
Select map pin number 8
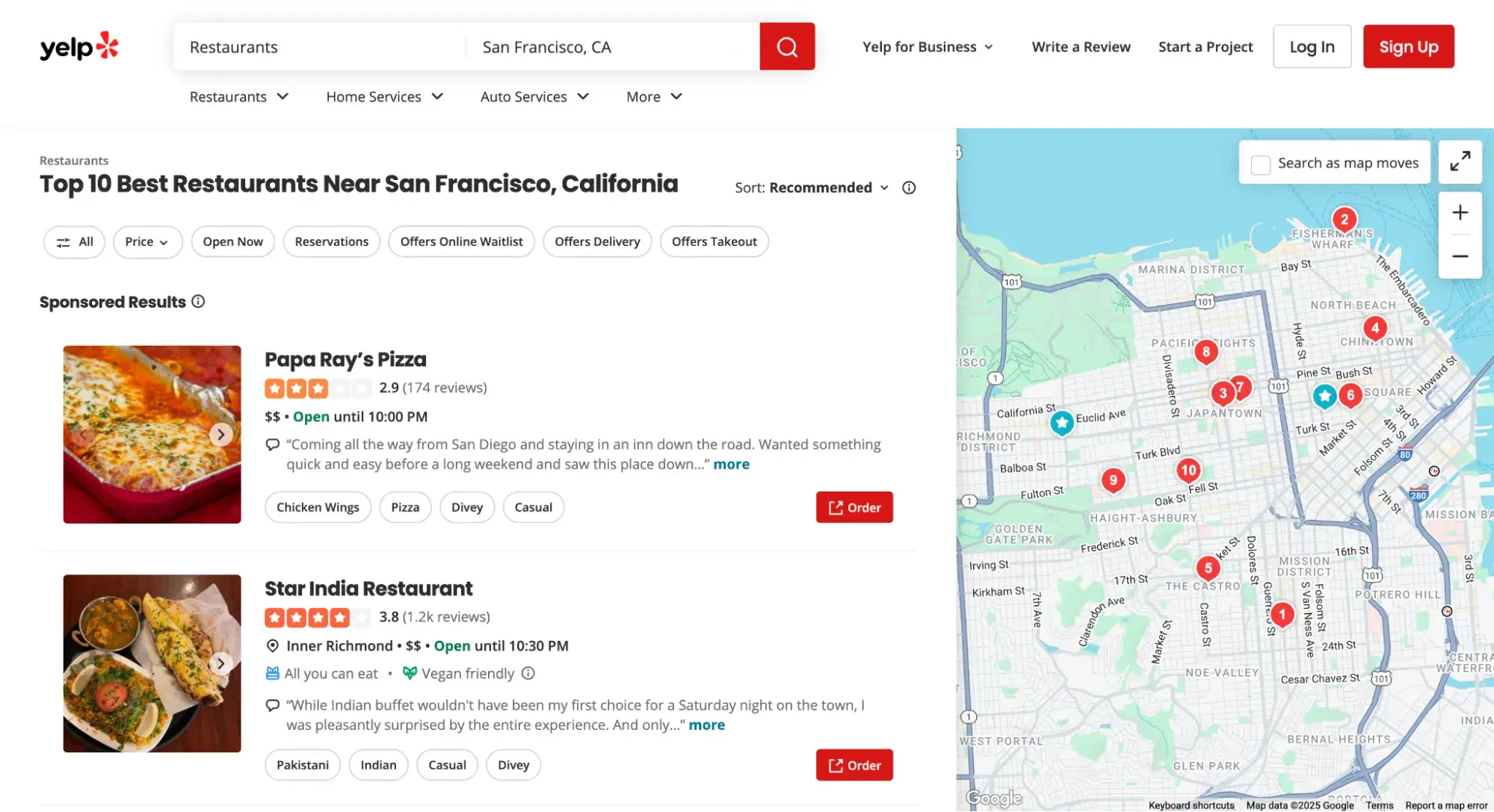click(x=1206, y=351)
